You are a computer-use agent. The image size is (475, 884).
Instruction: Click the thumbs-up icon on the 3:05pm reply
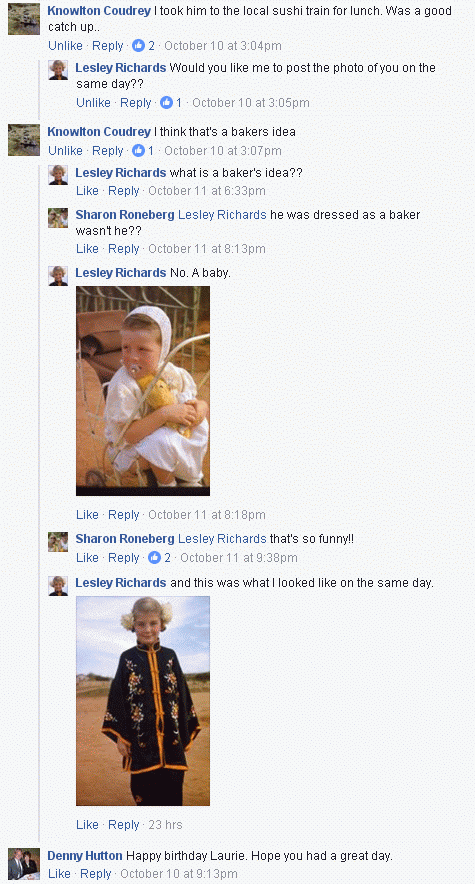click(166, 103)
